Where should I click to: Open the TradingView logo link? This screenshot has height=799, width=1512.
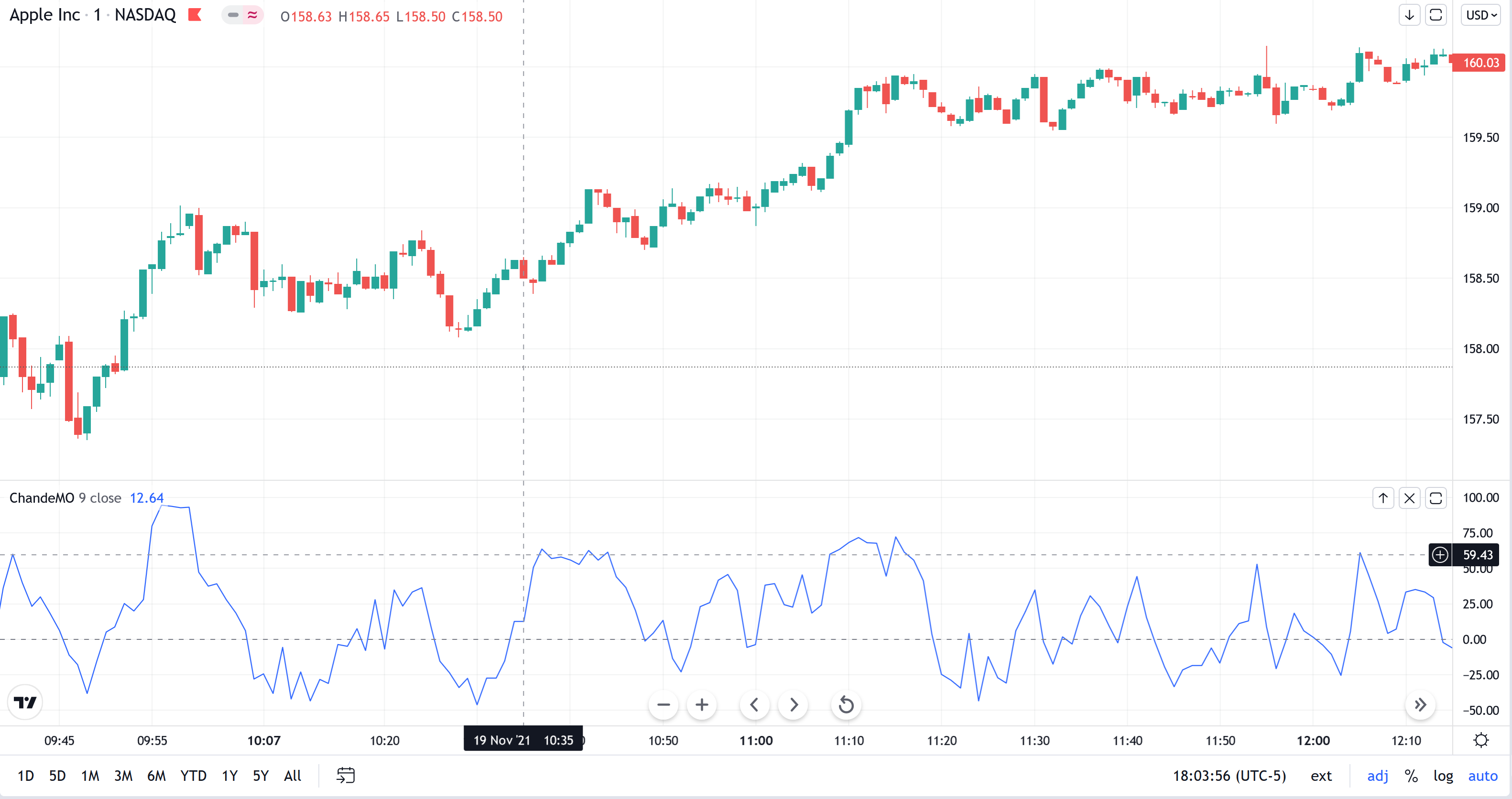coord(25,702)
